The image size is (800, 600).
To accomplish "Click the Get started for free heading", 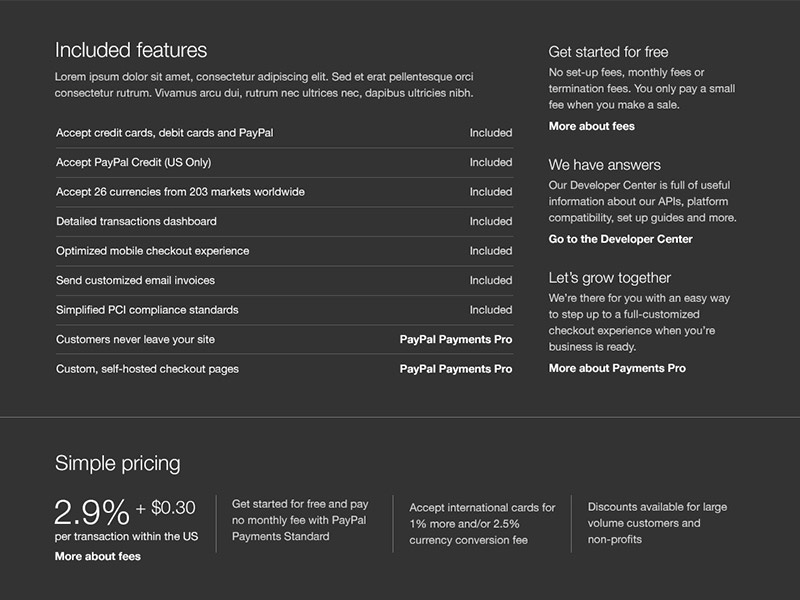I will (608, 52).
